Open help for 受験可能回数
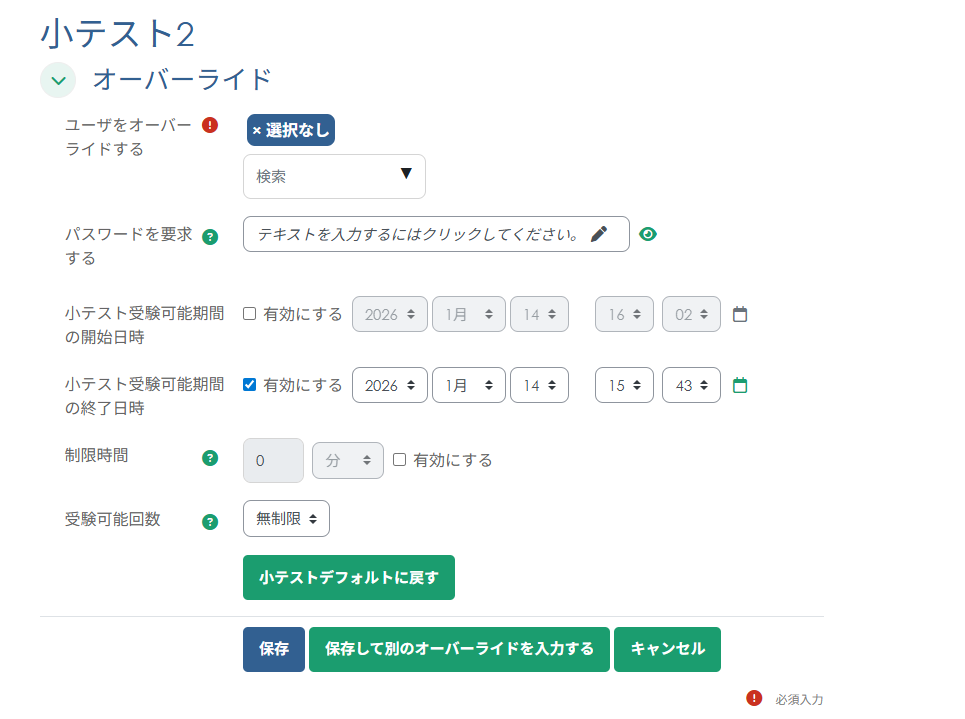Image resolution: width=965 pixels, height=719 pixels. coord(209,521)
